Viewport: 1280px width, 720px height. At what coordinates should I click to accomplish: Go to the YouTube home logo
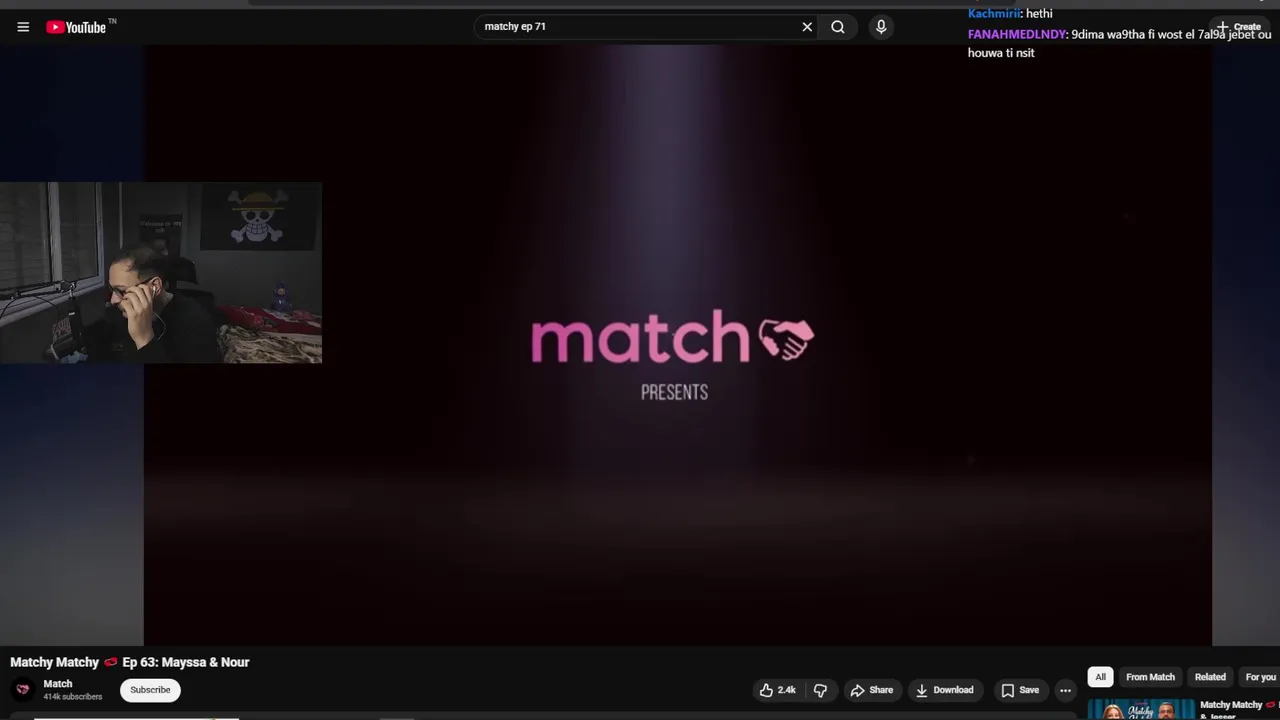(x=76, y=27)
